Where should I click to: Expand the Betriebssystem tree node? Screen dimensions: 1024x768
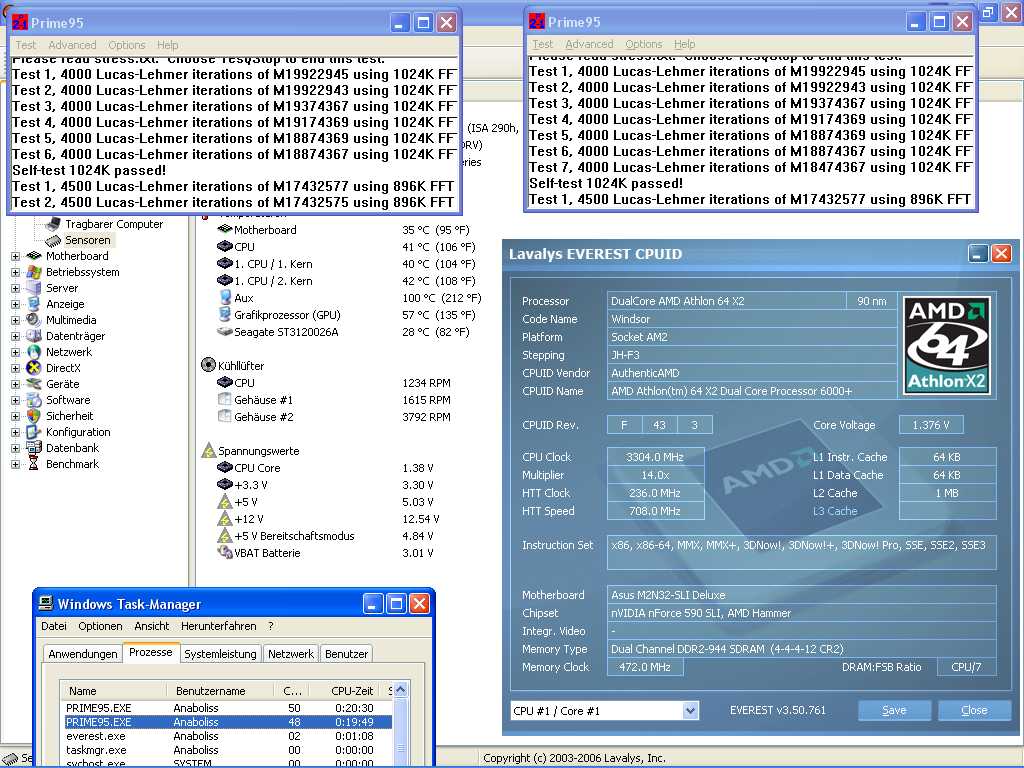click(x=15, y=272)
